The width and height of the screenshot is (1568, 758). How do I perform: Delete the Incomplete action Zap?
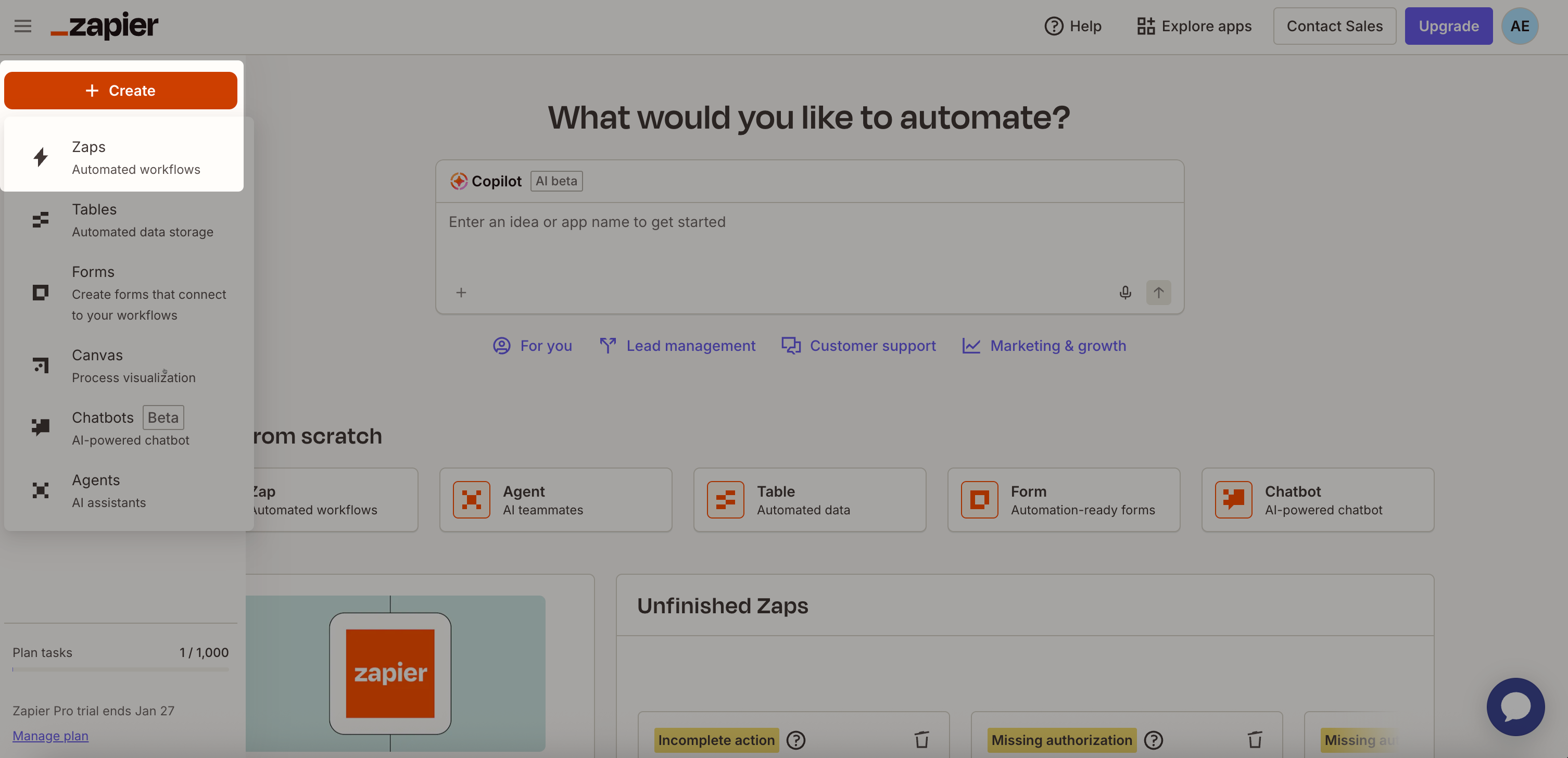click(x=921, y=740)
